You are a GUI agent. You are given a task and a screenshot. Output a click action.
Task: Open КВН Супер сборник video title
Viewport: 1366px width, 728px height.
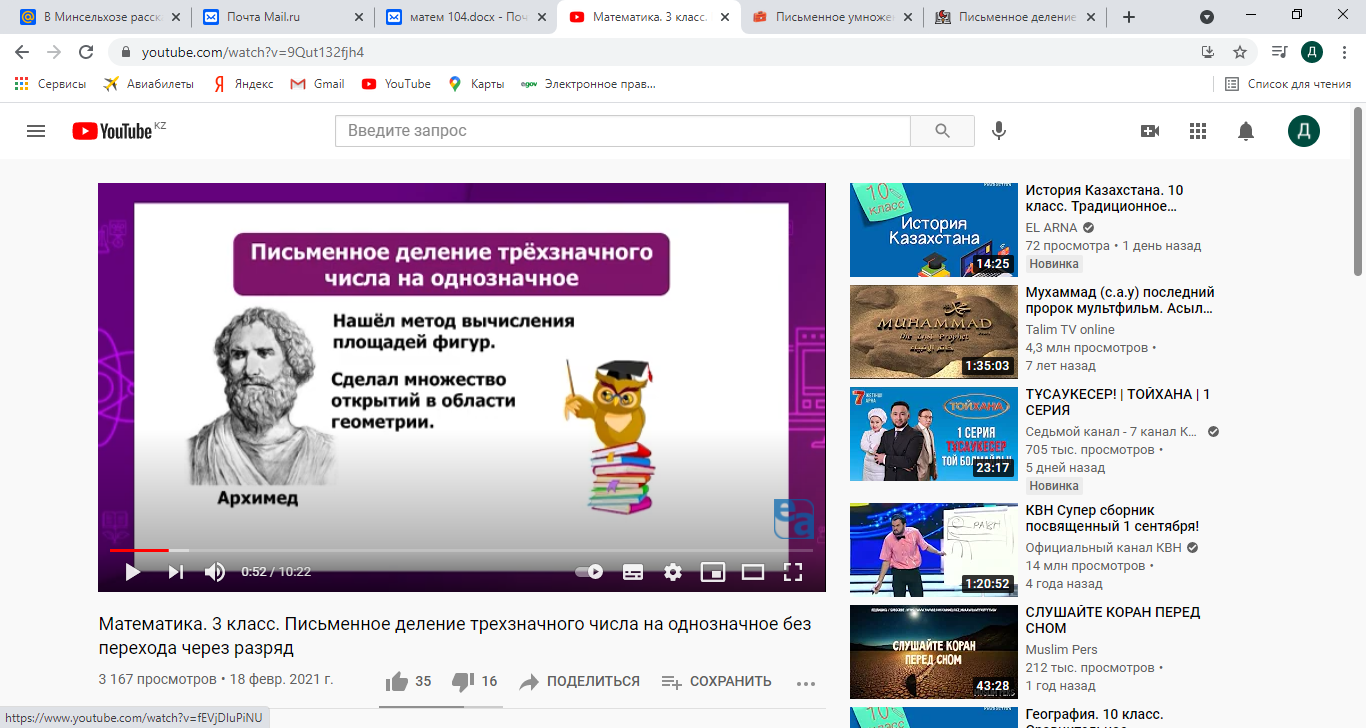tap(1112, 518)
